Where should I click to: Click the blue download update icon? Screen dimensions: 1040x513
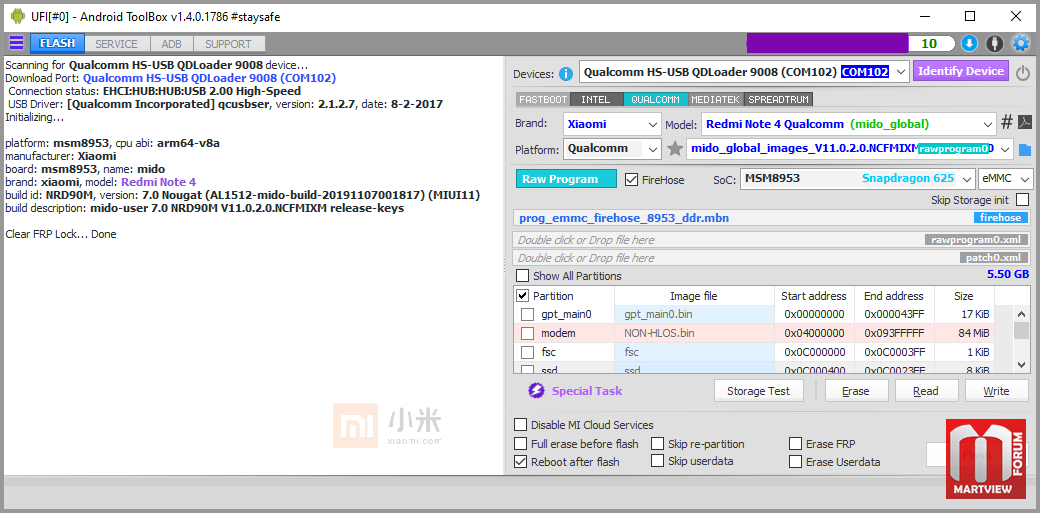coord(969,44)
